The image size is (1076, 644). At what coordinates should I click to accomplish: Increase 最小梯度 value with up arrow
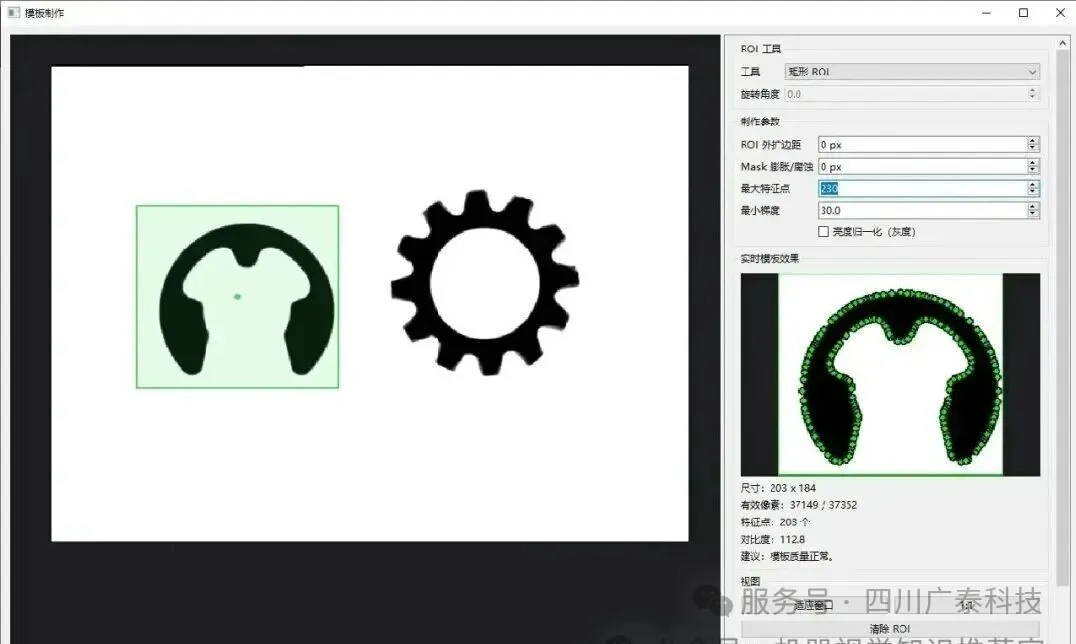click(x=1033, y=207)
